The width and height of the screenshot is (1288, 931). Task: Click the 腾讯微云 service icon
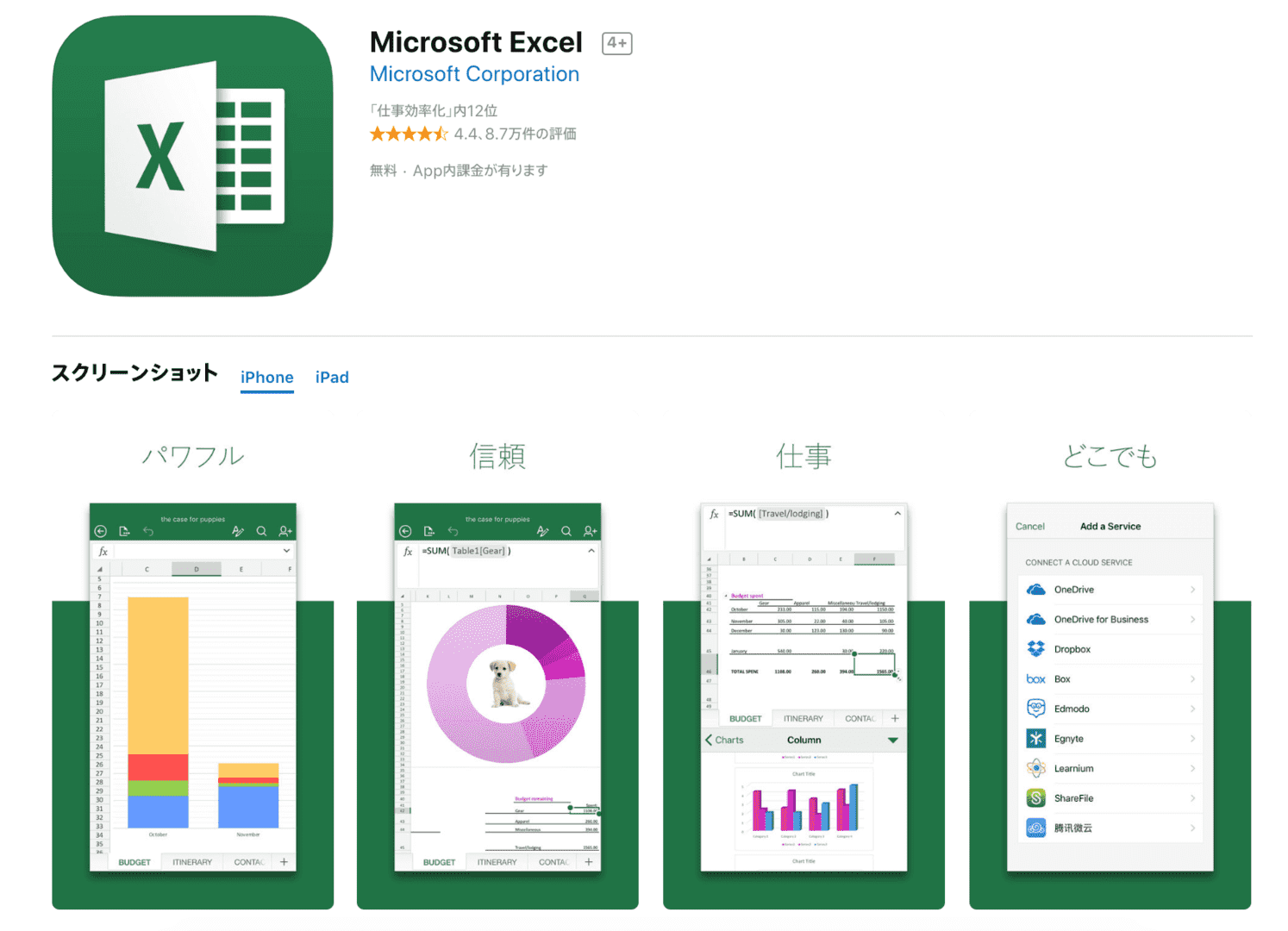tap(1036, 828)
